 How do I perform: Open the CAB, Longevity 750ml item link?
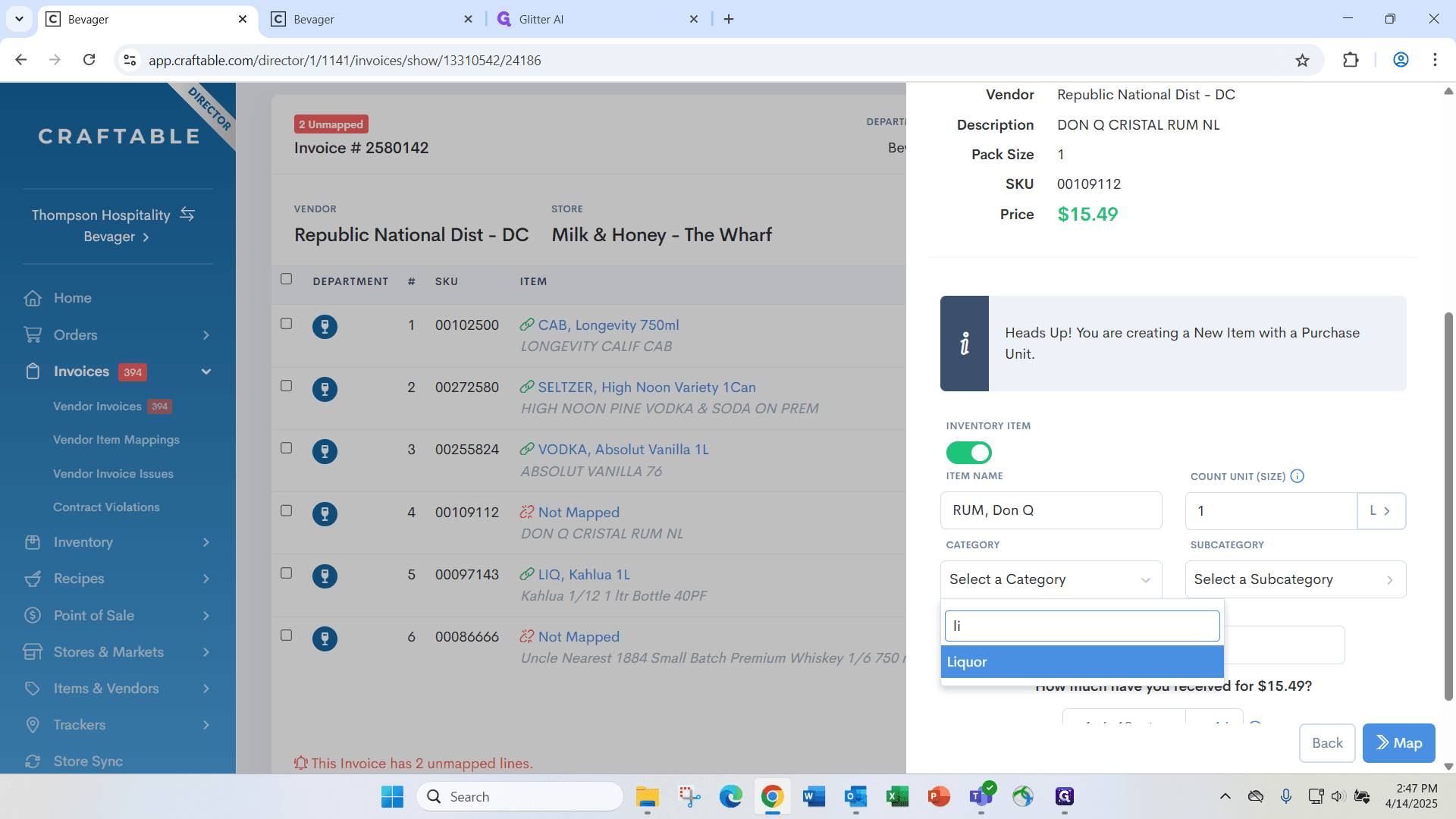[x=608, y=325]
